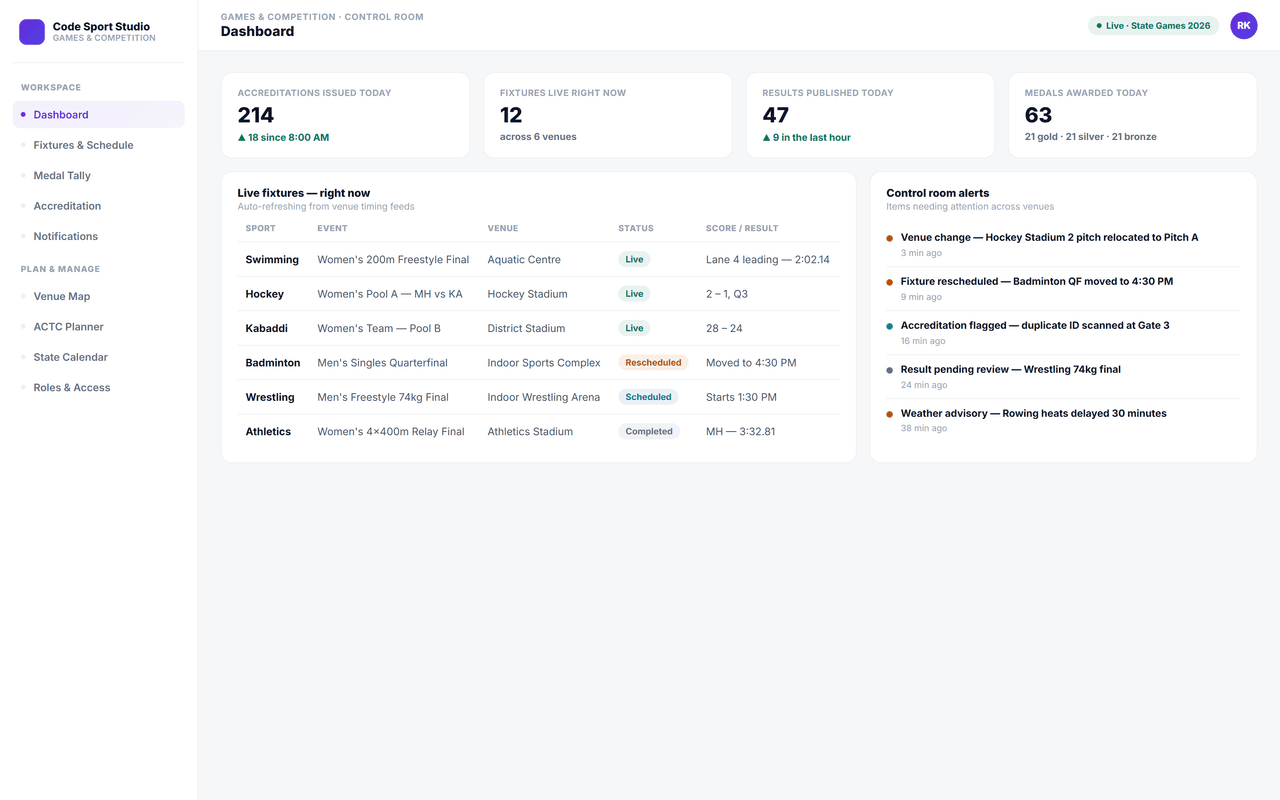This screenshot has width=1280, height=800.
Task: Open the Fixtures Live Right Now card
Action: pos(608,115)
